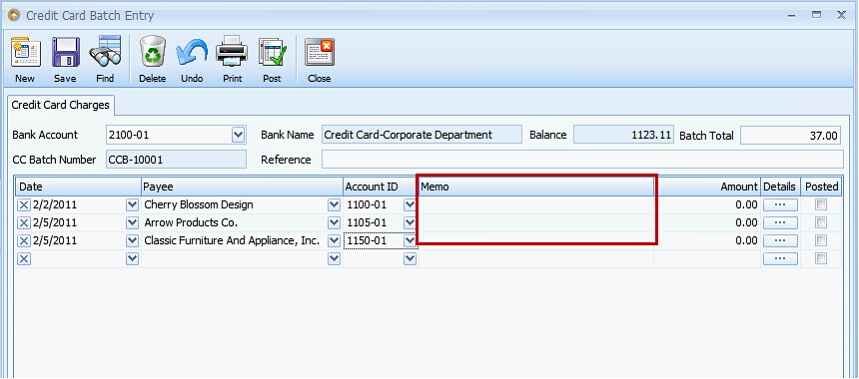Image resolution: width=859 pixels, height=379 pixels.
Task: Click the CC Batch Number field
Action: pyautogui.click(x=176, y=160)
